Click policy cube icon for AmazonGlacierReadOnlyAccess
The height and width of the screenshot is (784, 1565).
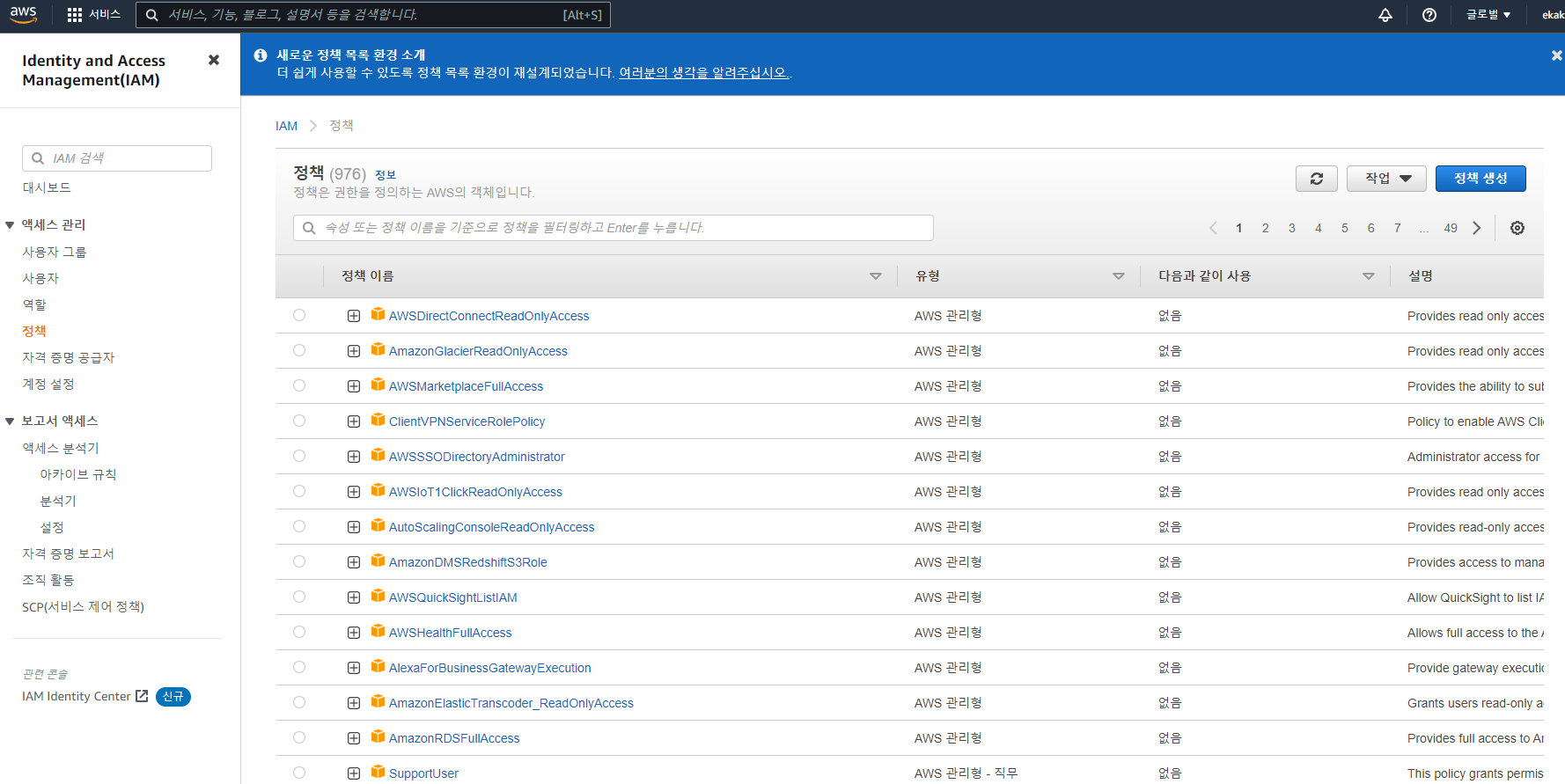[x=378, y=349]
